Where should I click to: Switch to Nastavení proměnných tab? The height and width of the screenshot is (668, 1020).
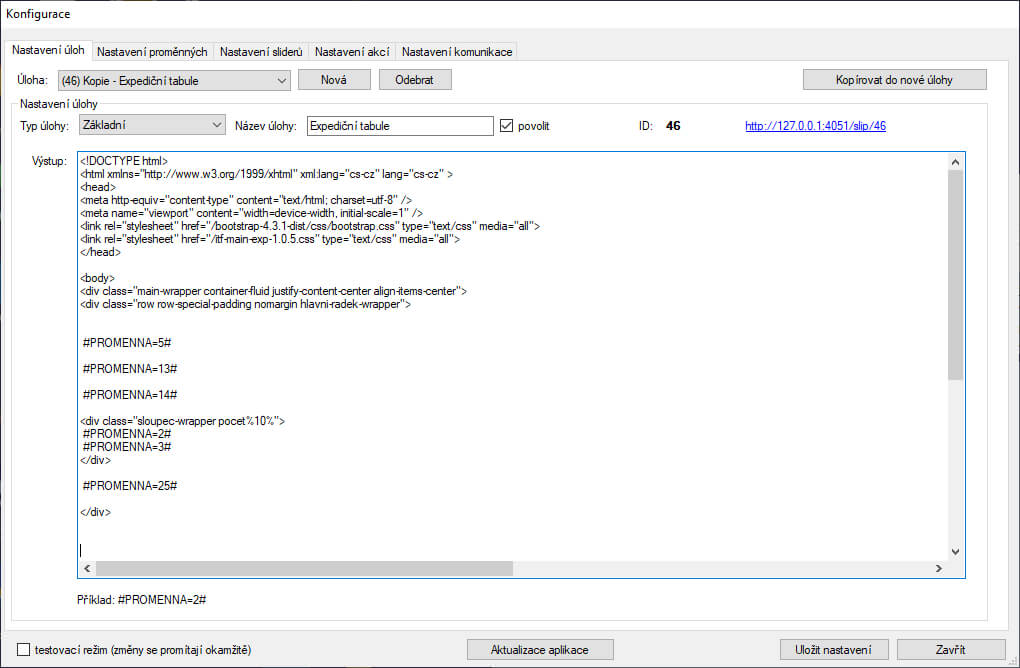152,51
